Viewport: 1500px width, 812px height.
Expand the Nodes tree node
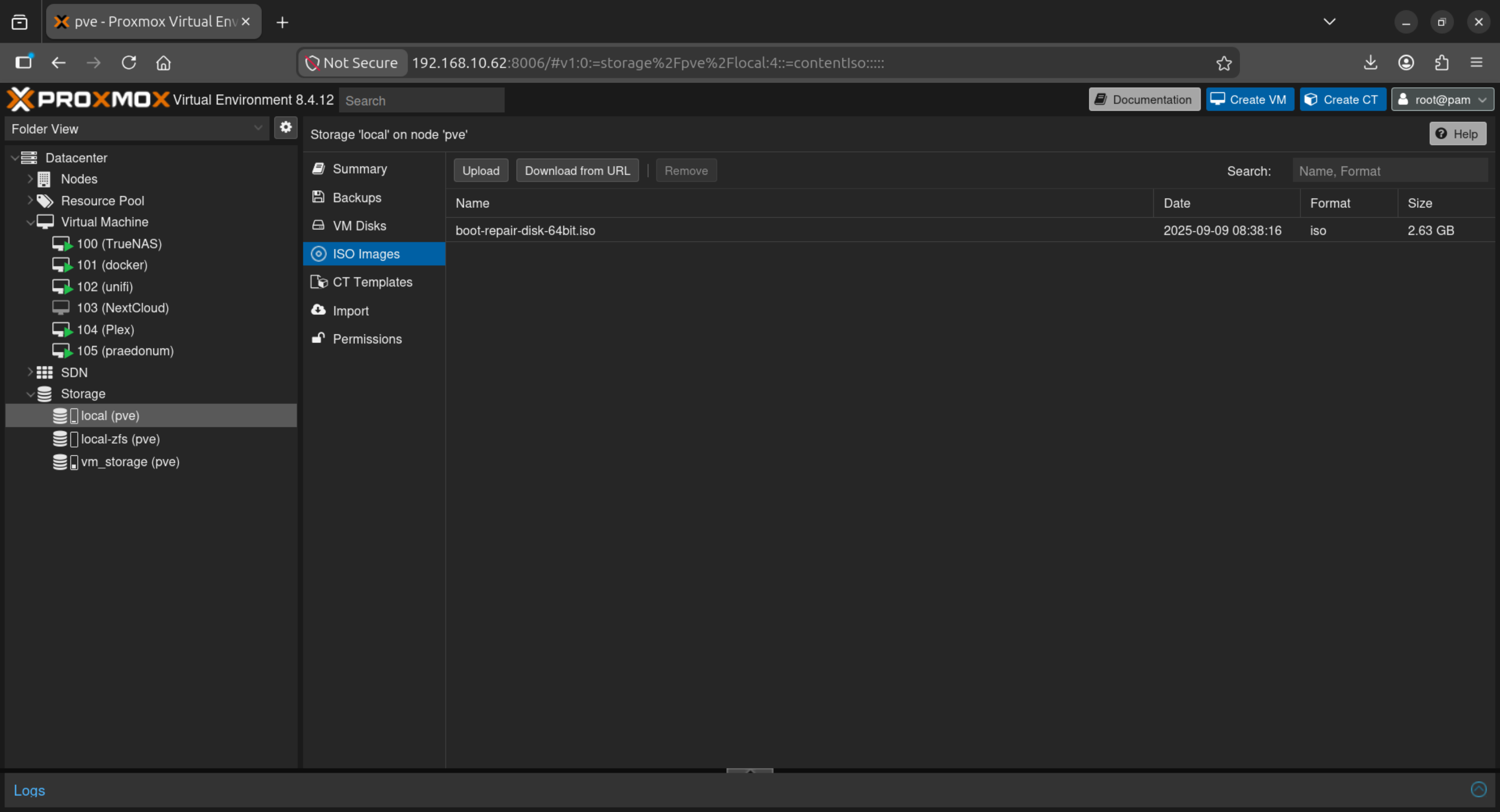[30, 179]
